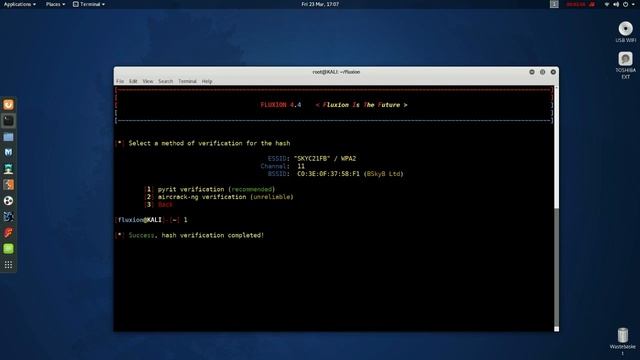Open the File menu in terminal window
The height and width of the screenshot is (360, 640).
[x=120, y=81]
